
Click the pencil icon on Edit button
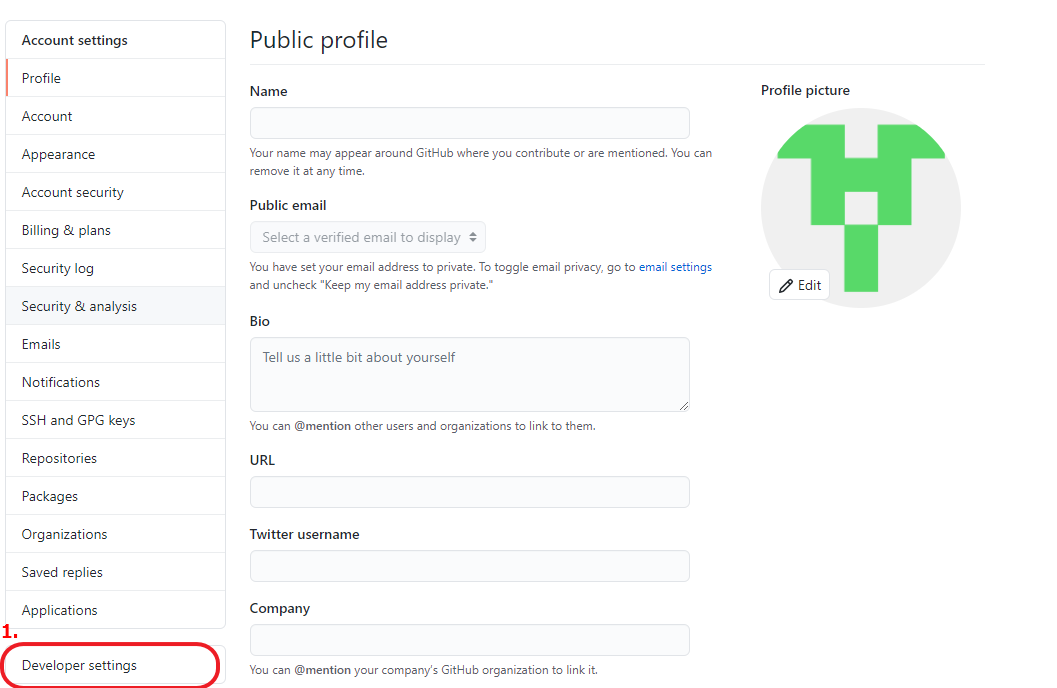pyautogui.click(x=785, y=286)
